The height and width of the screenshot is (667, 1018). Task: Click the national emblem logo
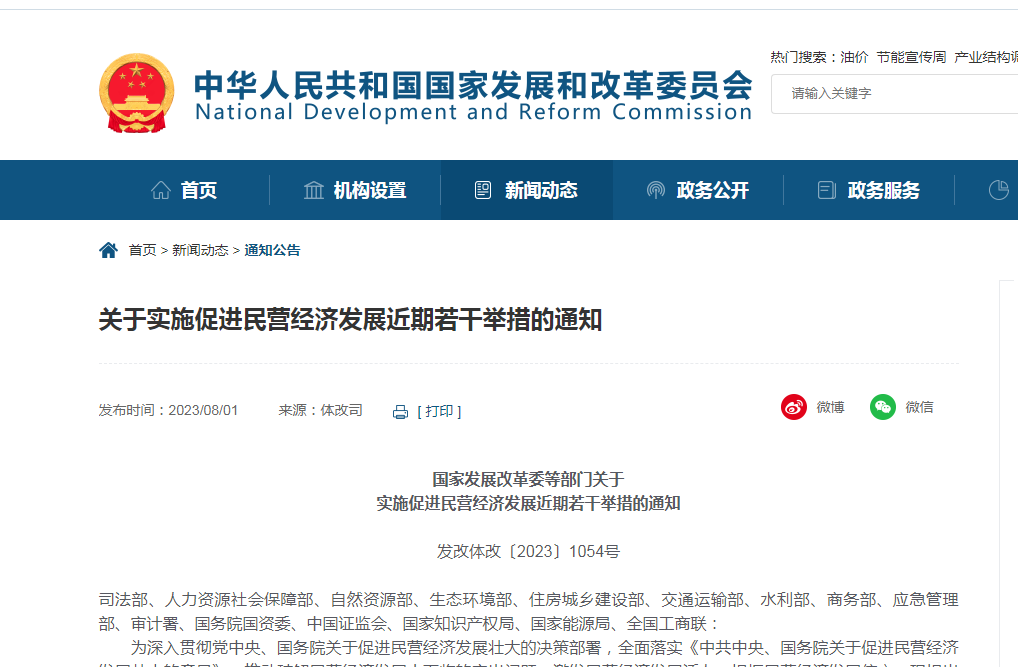tap(137, 93)
